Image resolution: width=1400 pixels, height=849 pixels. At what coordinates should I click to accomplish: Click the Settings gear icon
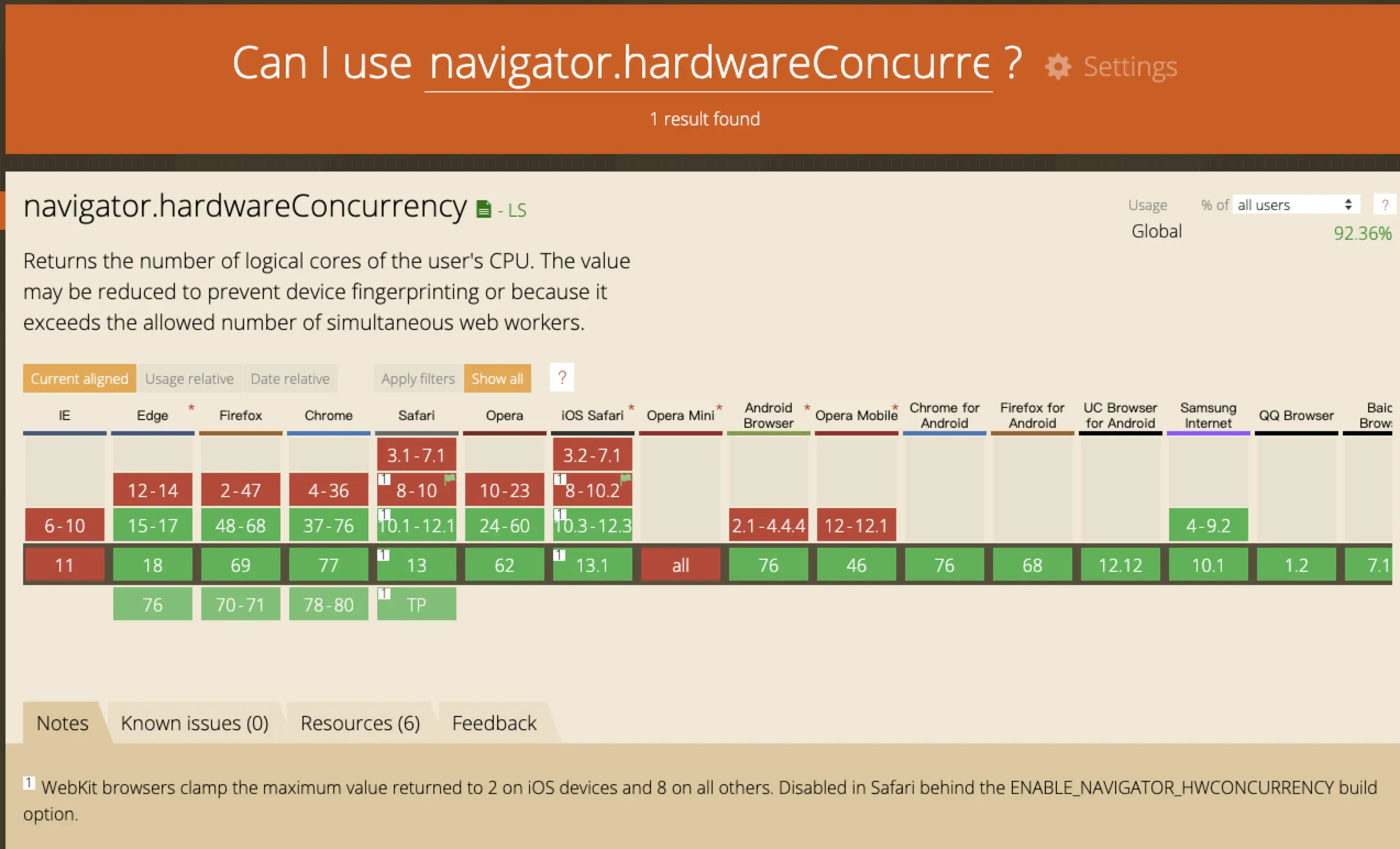pyautogui.click(x=1058, y=67)
